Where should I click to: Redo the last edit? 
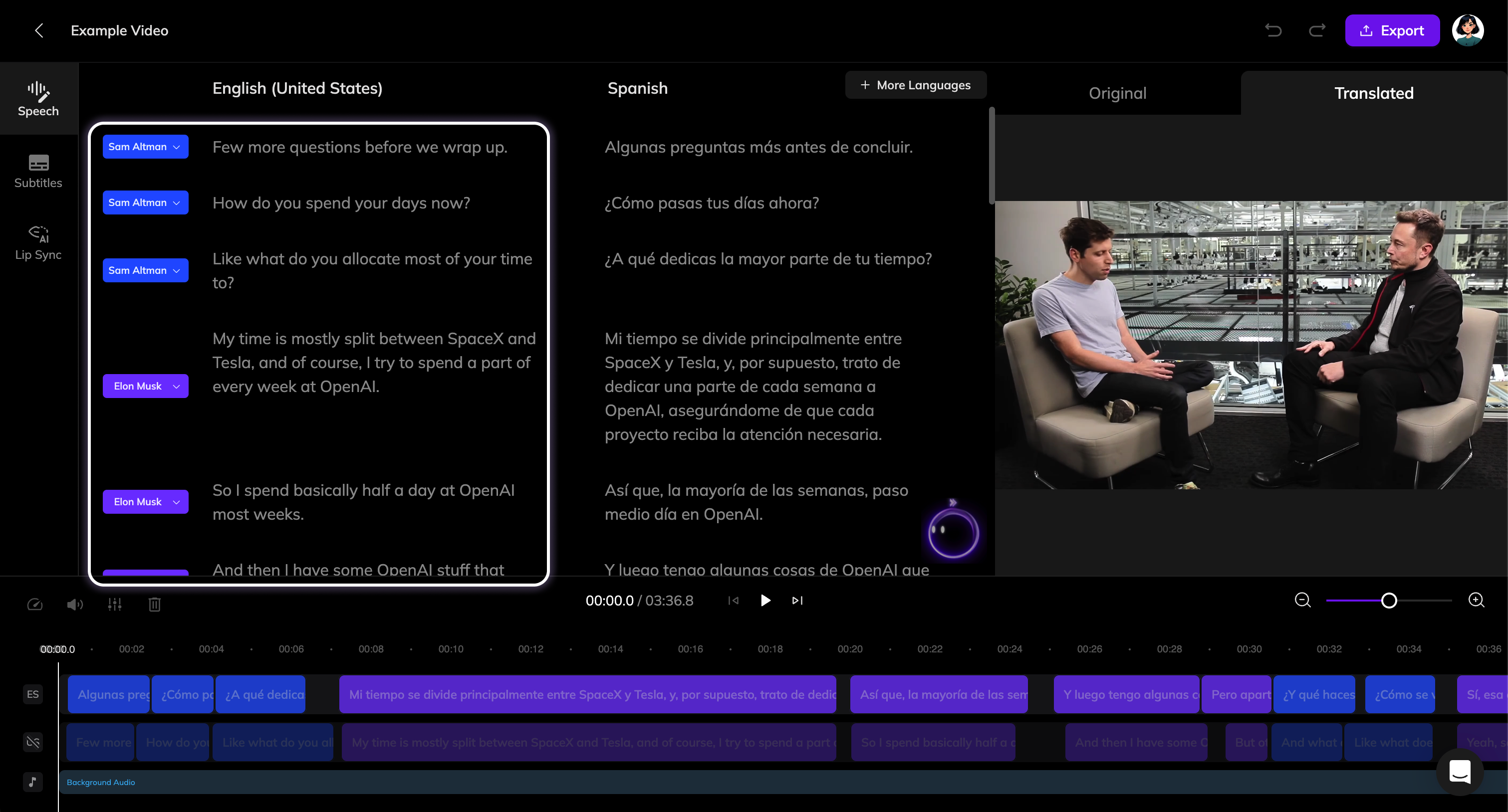click(1316, 30)
